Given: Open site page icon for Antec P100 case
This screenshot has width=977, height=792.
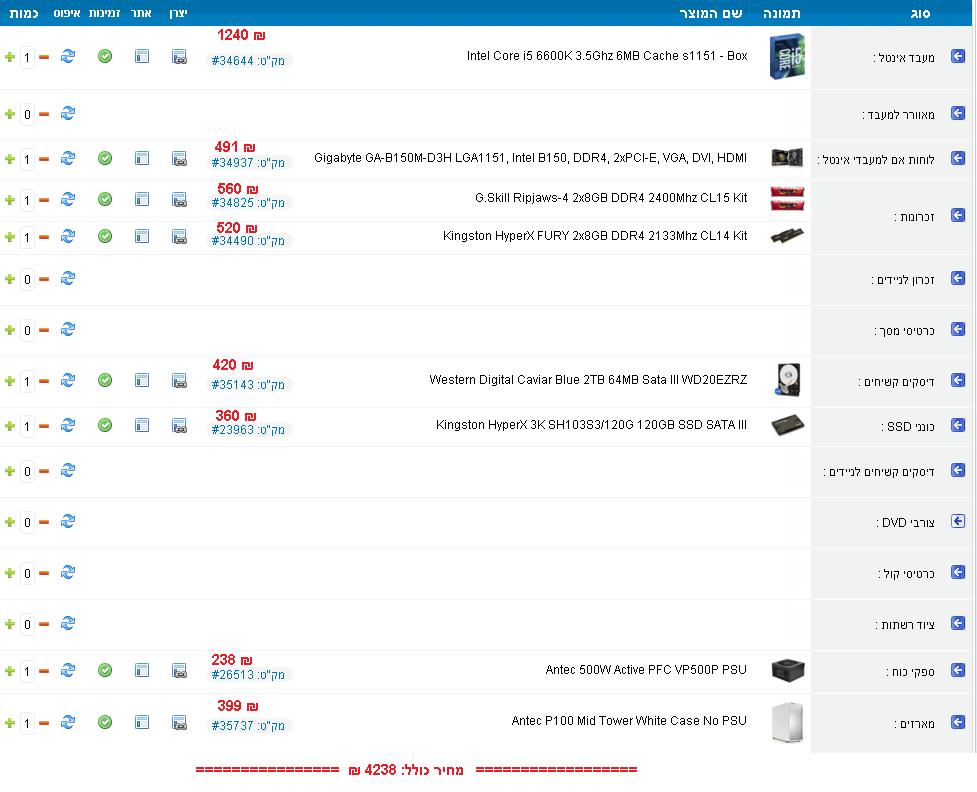Looking at the screenshot, I should tap(142, 722).
